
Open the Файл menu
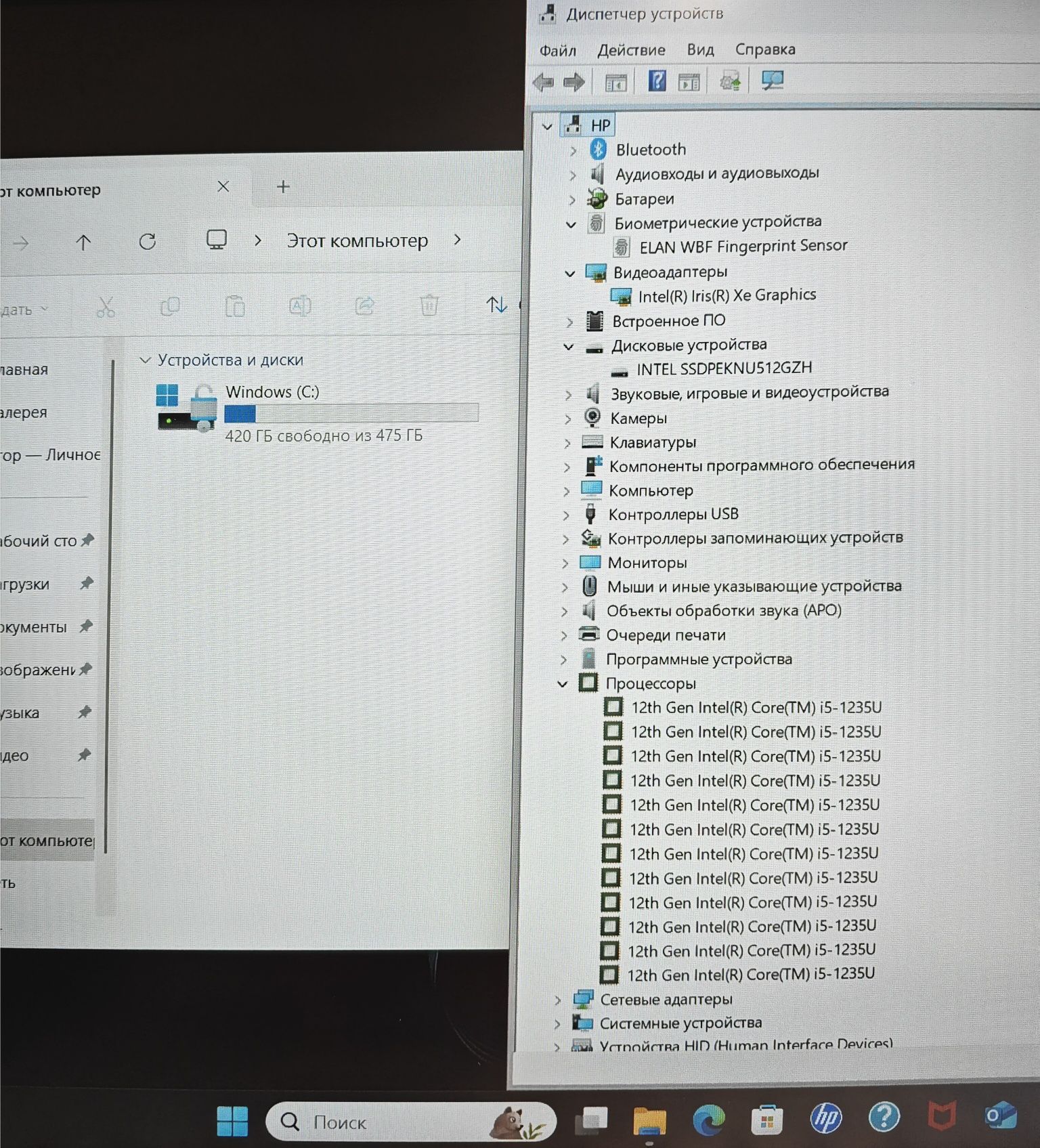tap(557, 50)
